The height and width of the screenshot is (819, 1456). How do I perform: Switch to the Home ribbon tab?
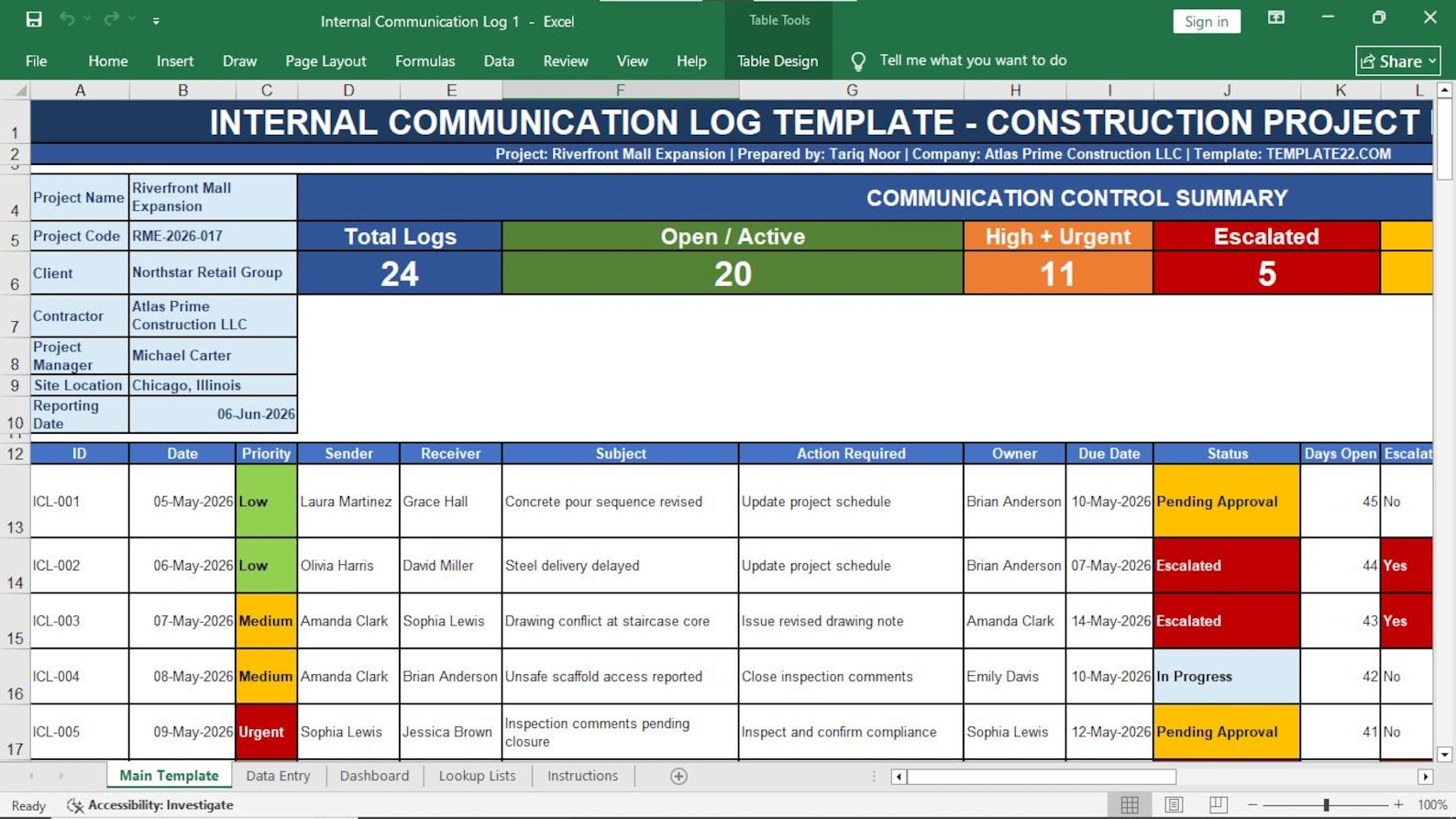tap(108, 61)
